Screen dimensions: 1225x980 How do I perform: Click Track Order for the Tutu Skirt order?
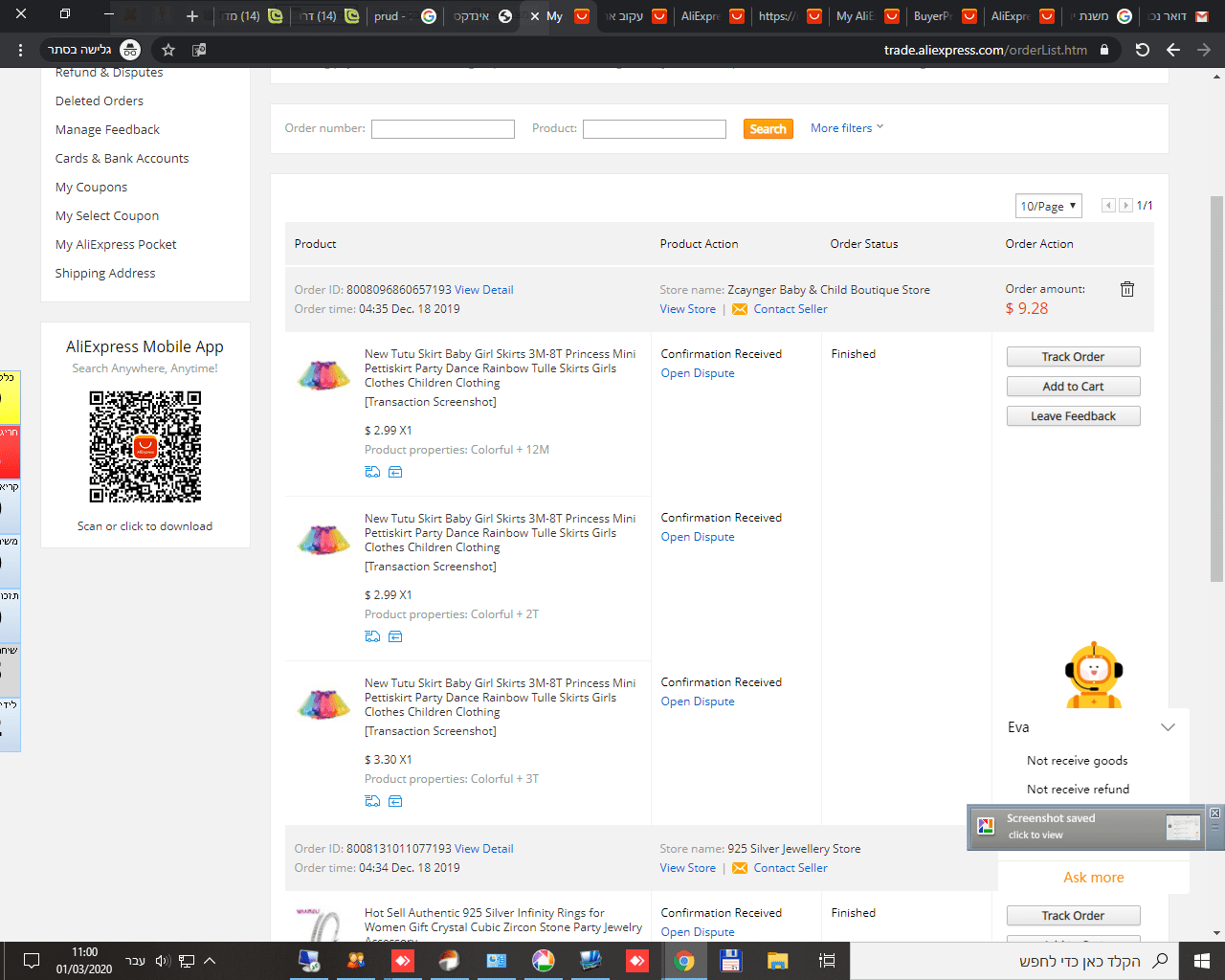(x=1073, y=357)
